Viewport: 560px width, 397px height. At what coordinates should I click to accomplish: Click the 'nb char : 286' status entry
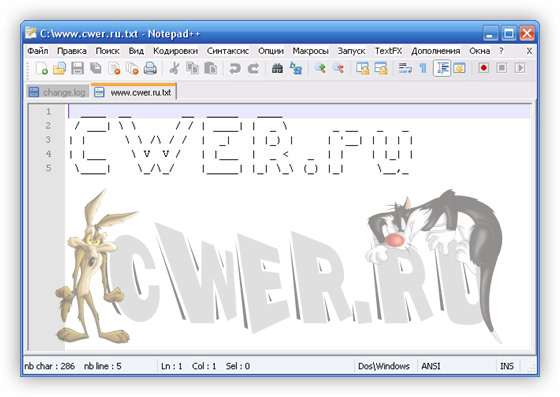(x=50, y=366)
